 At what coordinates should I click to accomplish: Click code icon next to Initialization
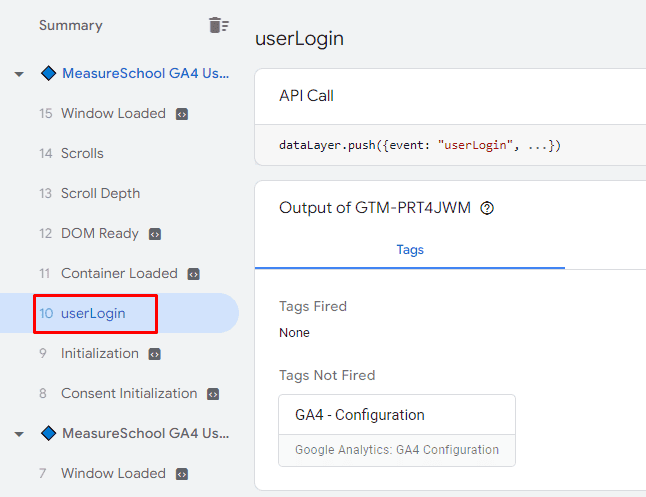pos(154,354)
